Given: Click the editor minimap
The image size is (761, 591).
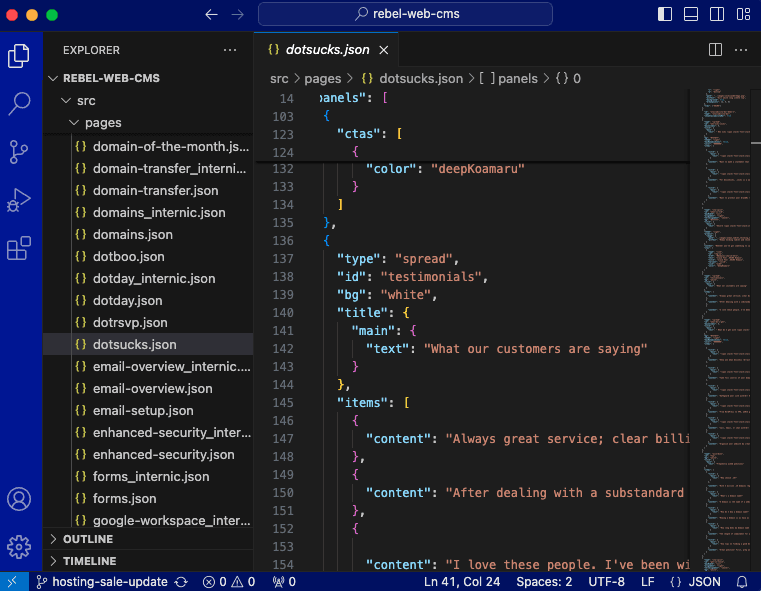Looking at the screenshot, I should click(x=725, y=330).
